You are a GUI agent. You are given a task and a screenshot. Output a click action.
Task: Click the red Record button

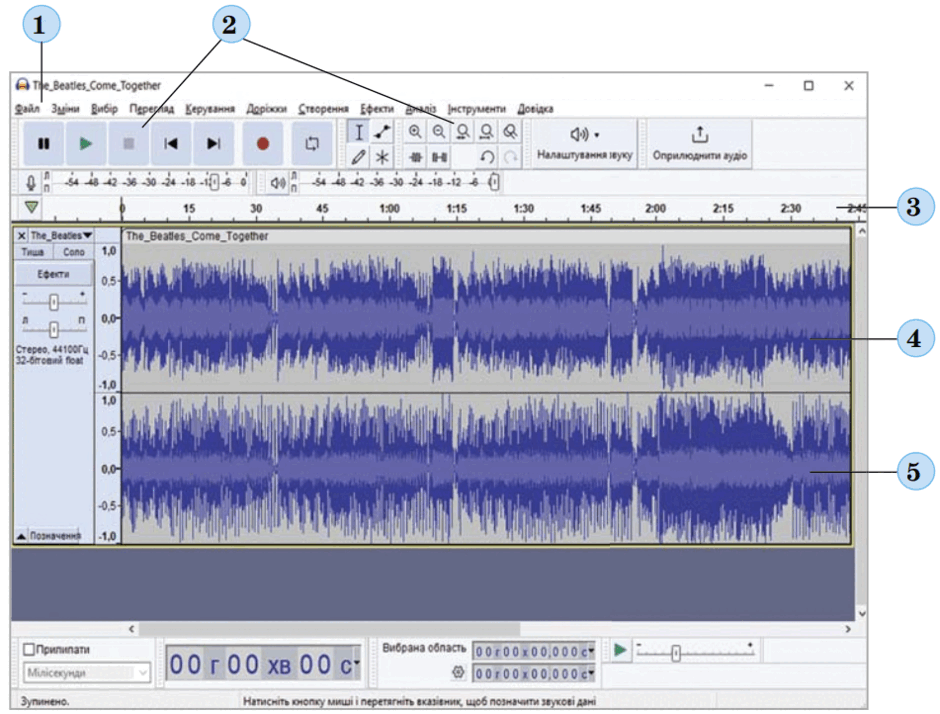(263, 144)
